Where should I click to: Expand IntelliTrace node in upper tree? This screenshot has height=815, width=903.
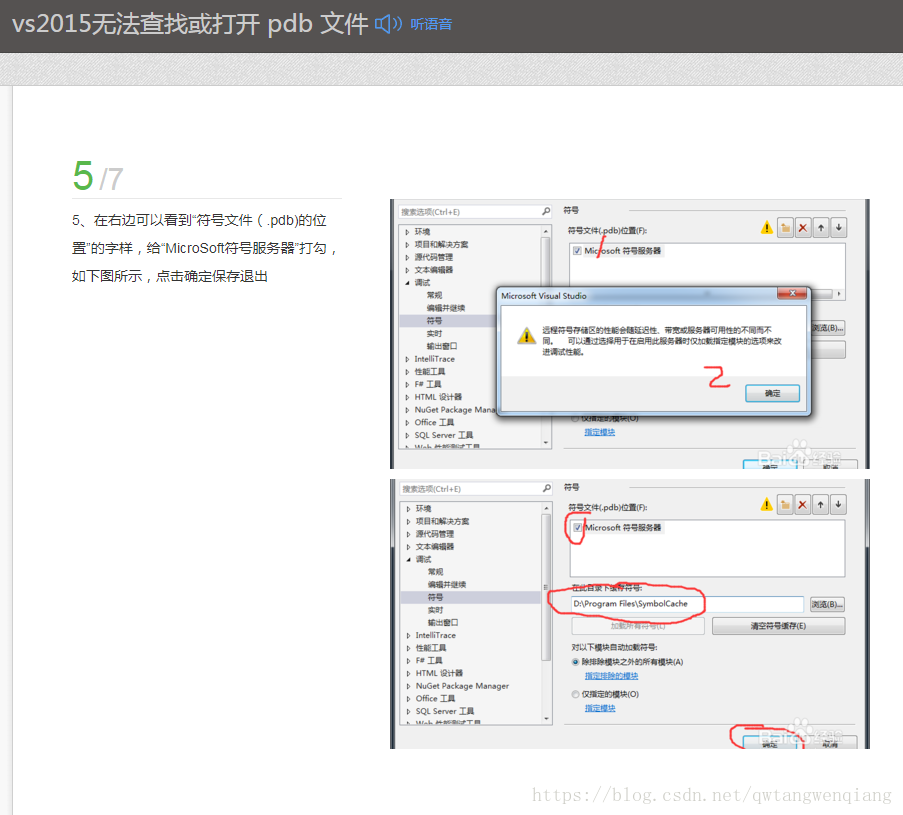[407, 359]
